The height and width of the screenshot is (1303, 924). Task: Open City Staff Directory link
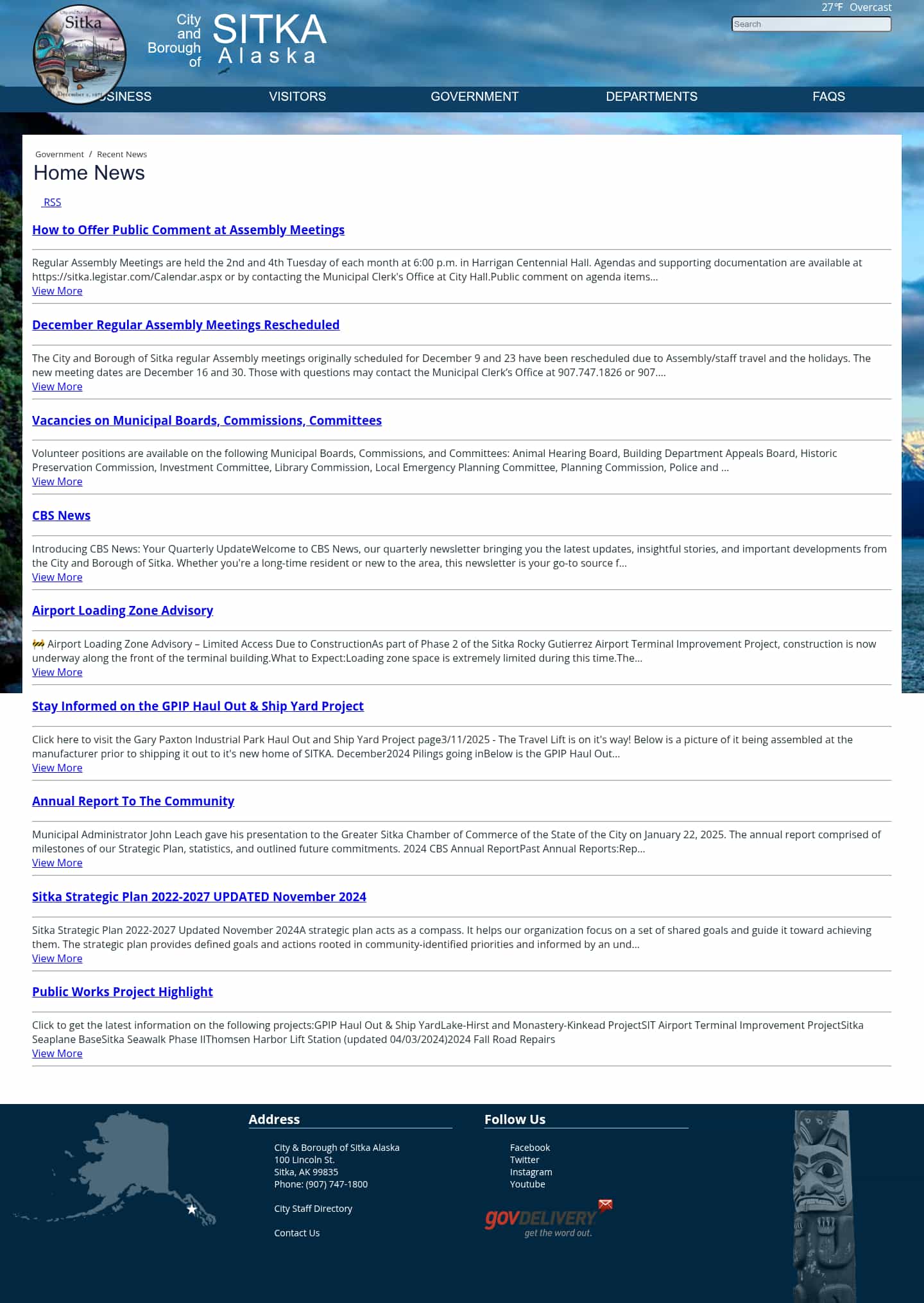pos(313,1209)
